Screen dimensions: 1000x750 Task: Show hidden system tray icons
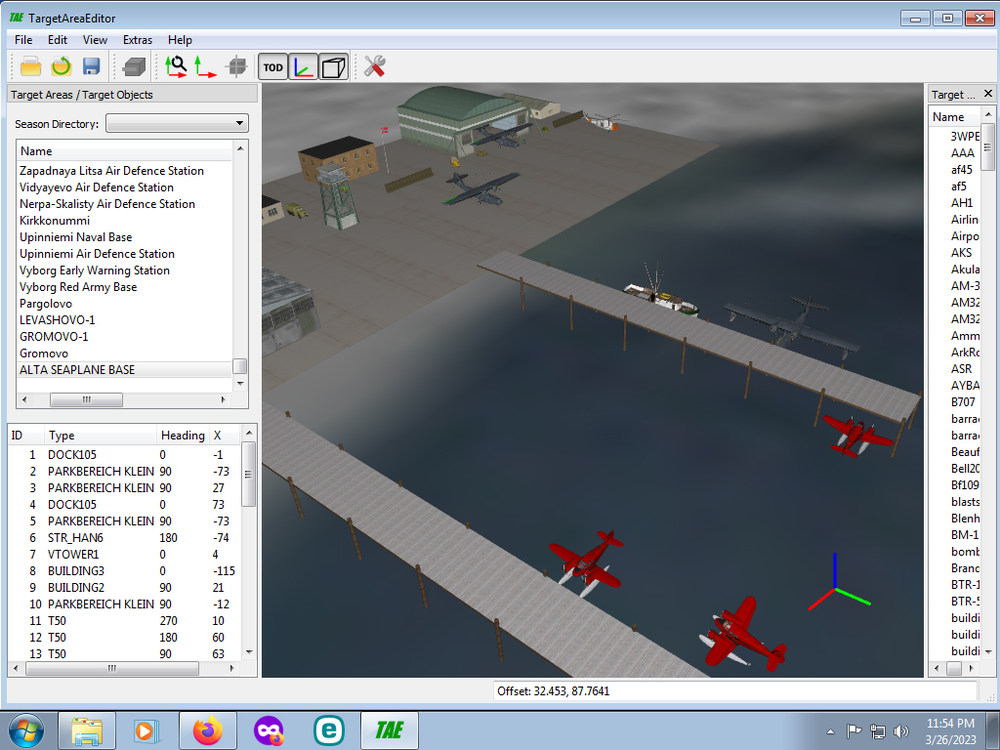[x=830, y=732]
